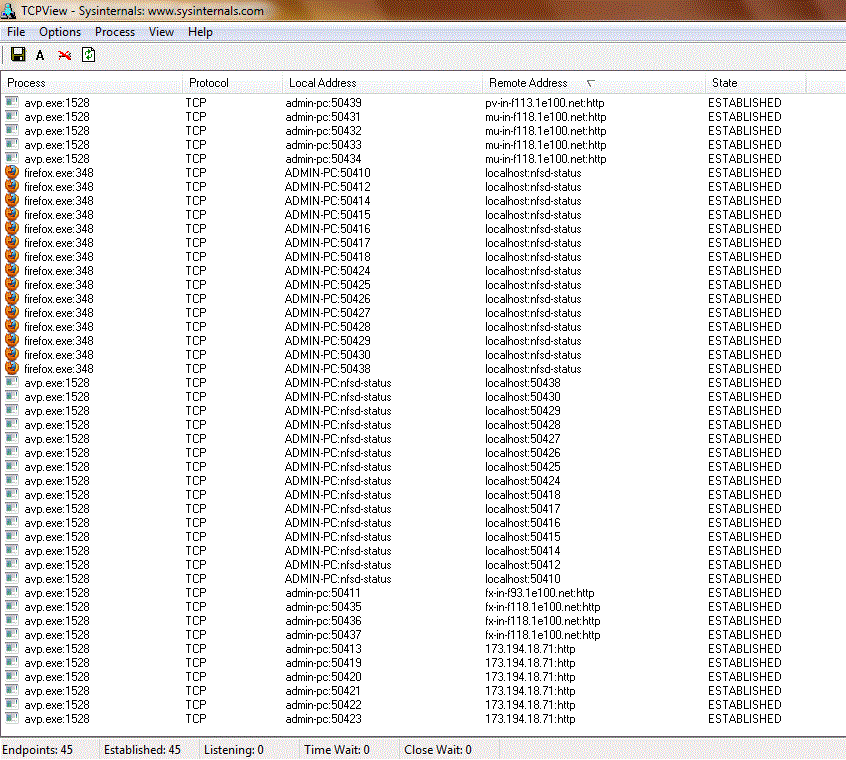Sort by the State column header
The height and width of the screenshot is (760, 846).
coord(755,83)
